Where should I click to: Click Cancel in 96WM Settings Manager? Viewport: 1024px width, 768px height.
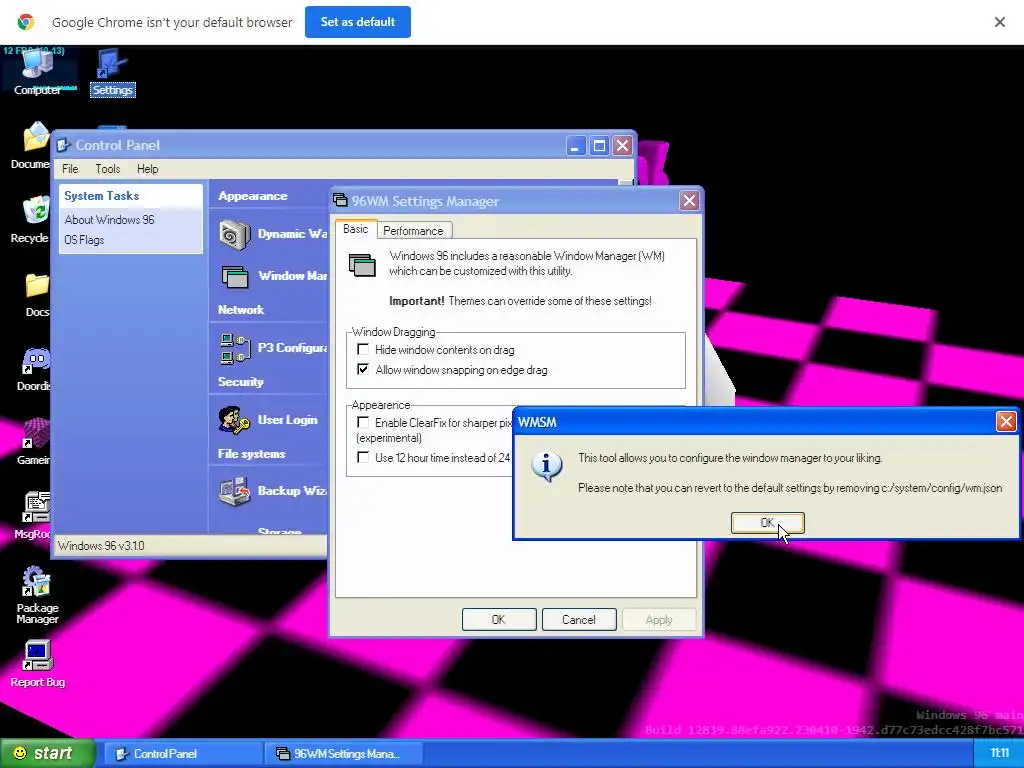(579, 619)
